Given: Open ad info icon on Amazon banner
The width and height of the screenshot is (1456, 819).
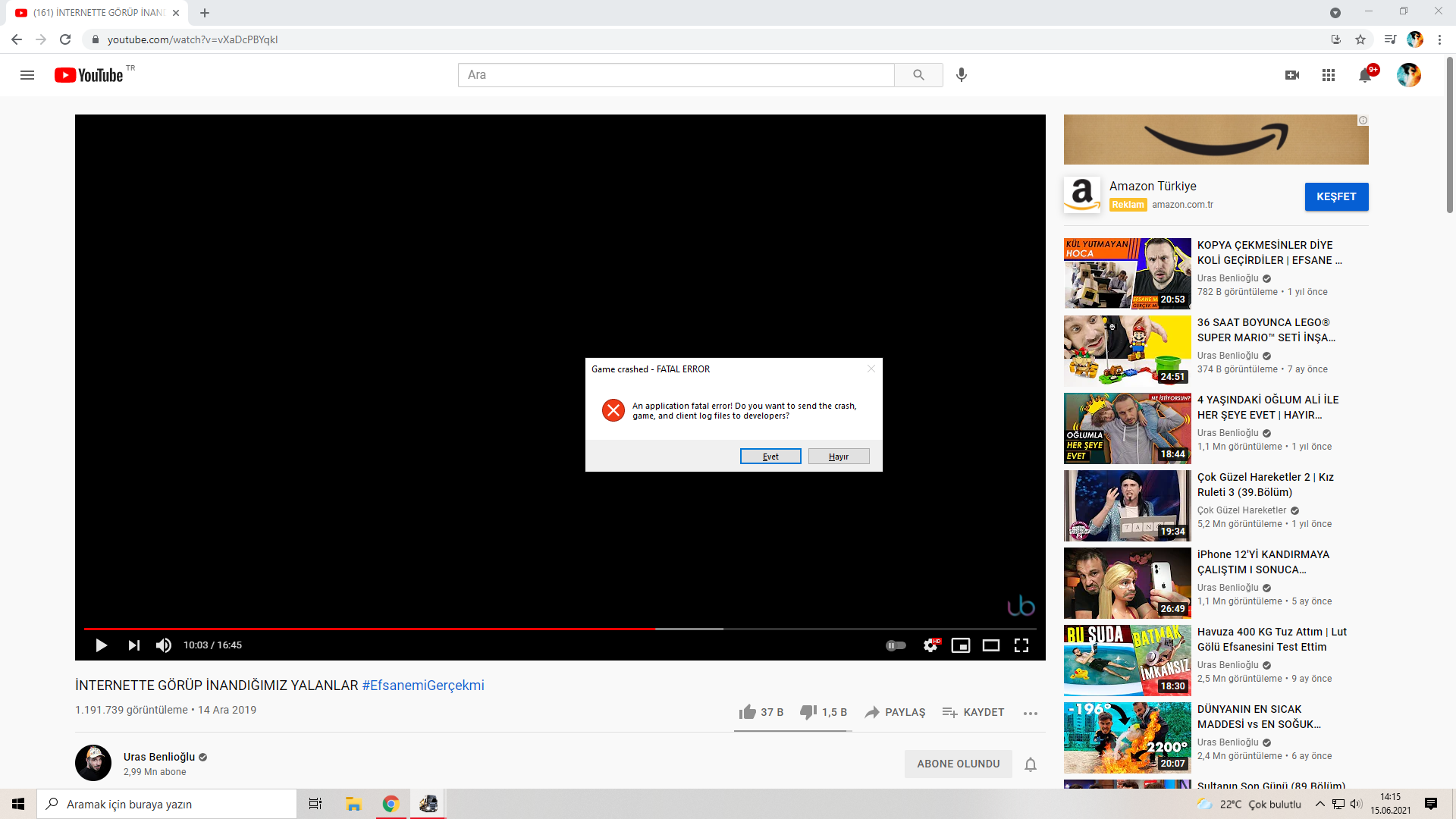Looking at the screenshot, I should [1363, 121].
